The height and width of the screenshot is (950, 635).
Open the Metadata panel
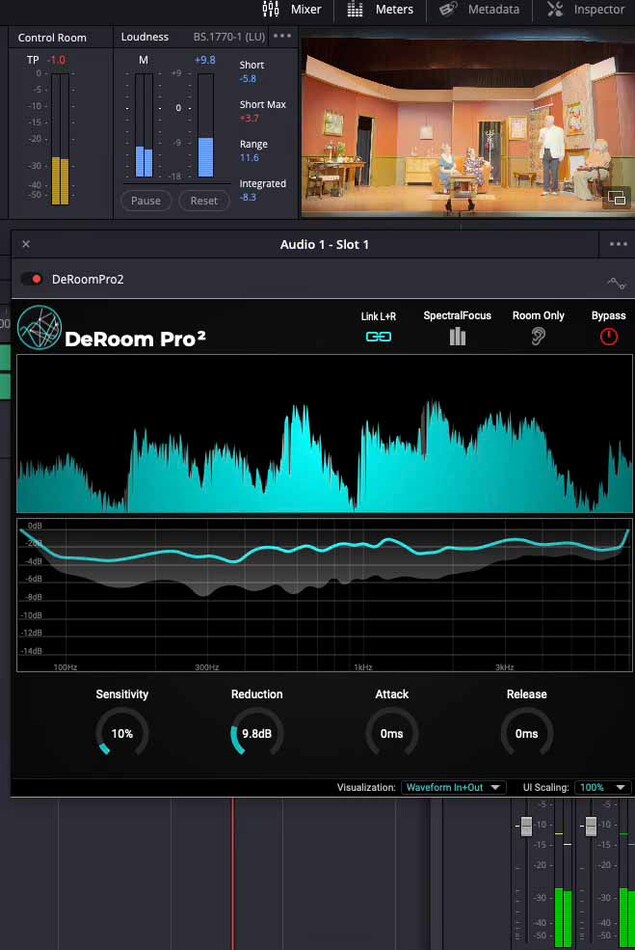pos(479,9)
